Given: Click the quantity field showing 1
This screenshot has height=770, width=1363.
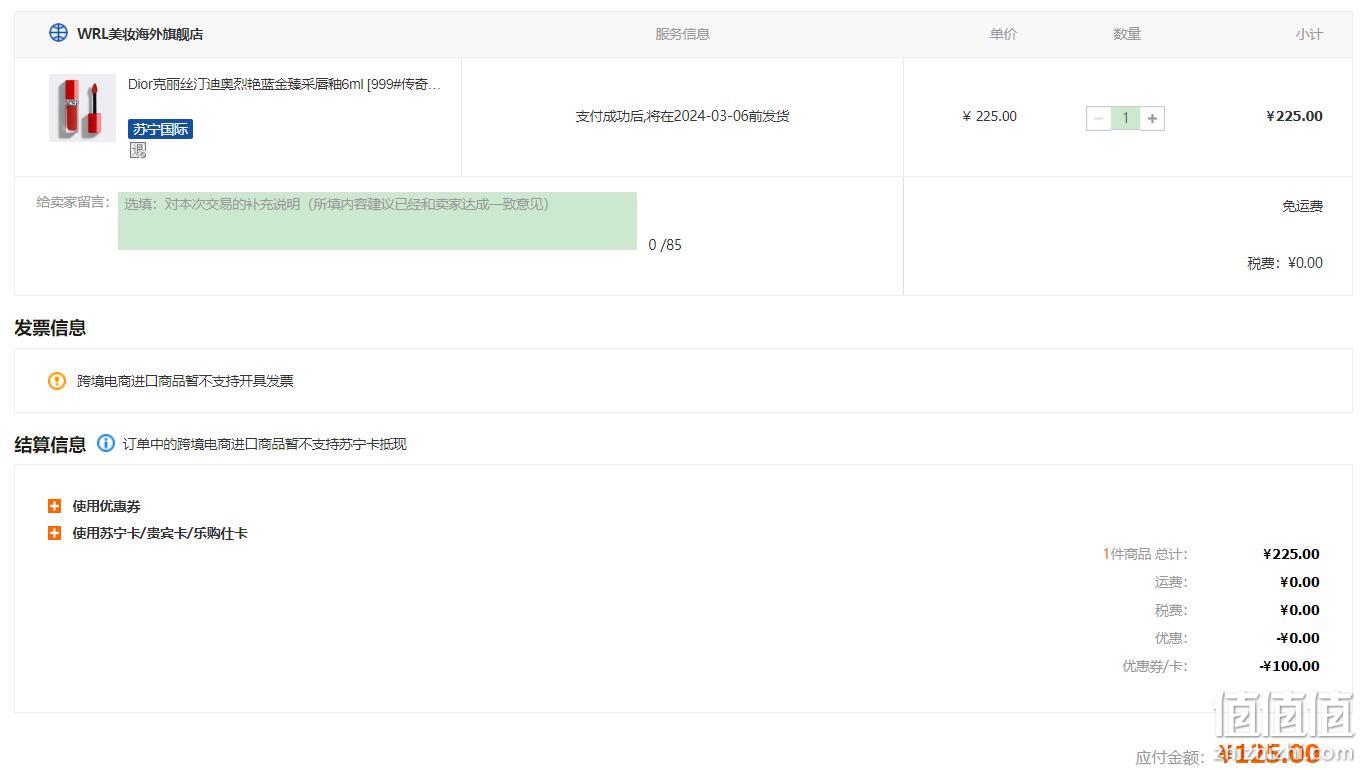Looking at the screenshot, I should (x=1125, y=118).
